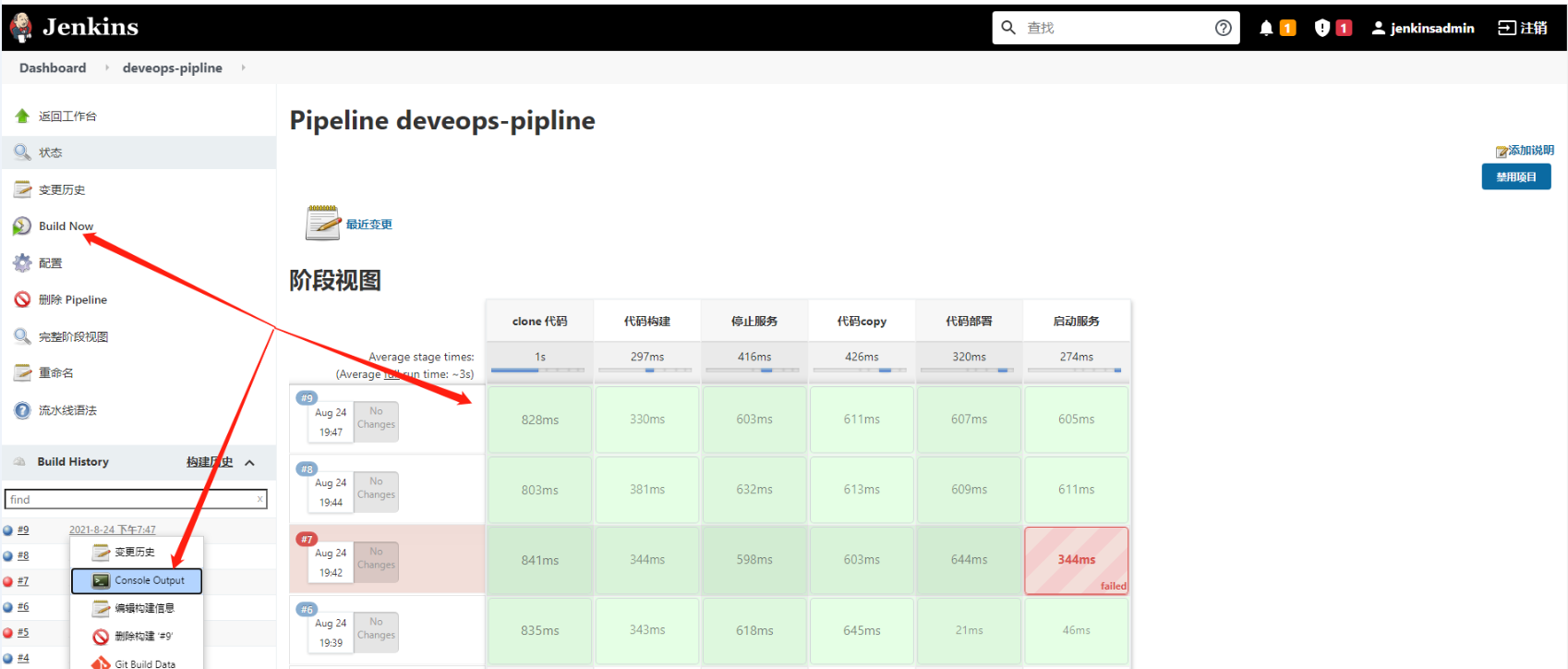The width and height of the screenshot is (1568, 669).
Task: Open notifications bell icon
Action: (1266, 28)
